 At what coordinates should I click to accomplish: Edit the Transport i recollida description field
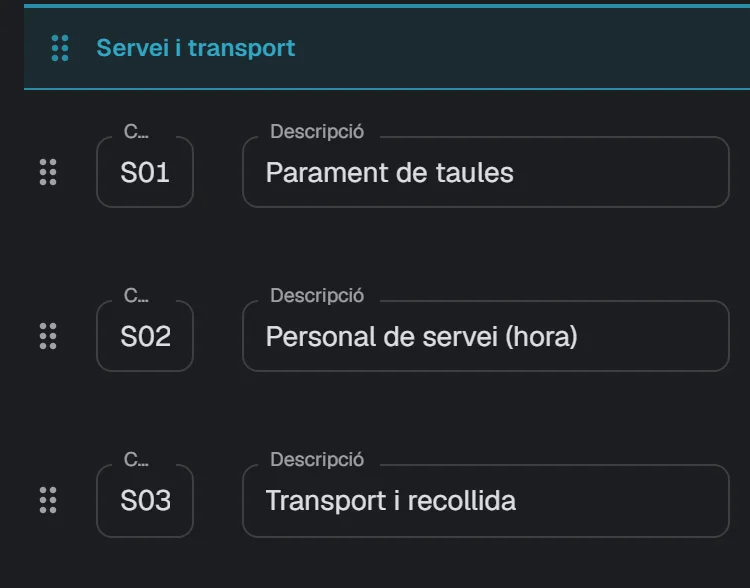click(485, 500)
